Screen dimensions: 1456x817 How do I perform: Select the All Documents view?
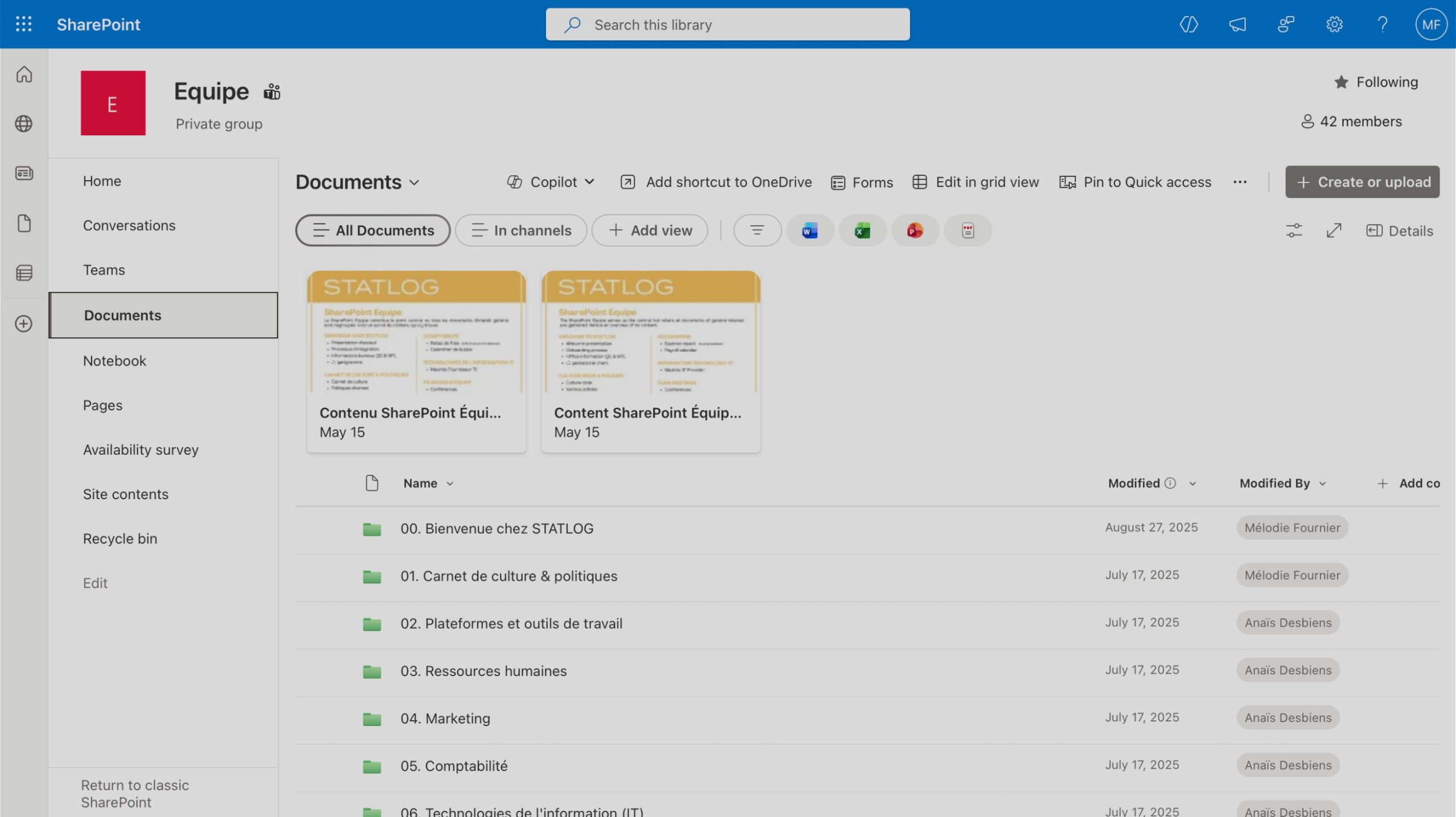coord(373,230)
